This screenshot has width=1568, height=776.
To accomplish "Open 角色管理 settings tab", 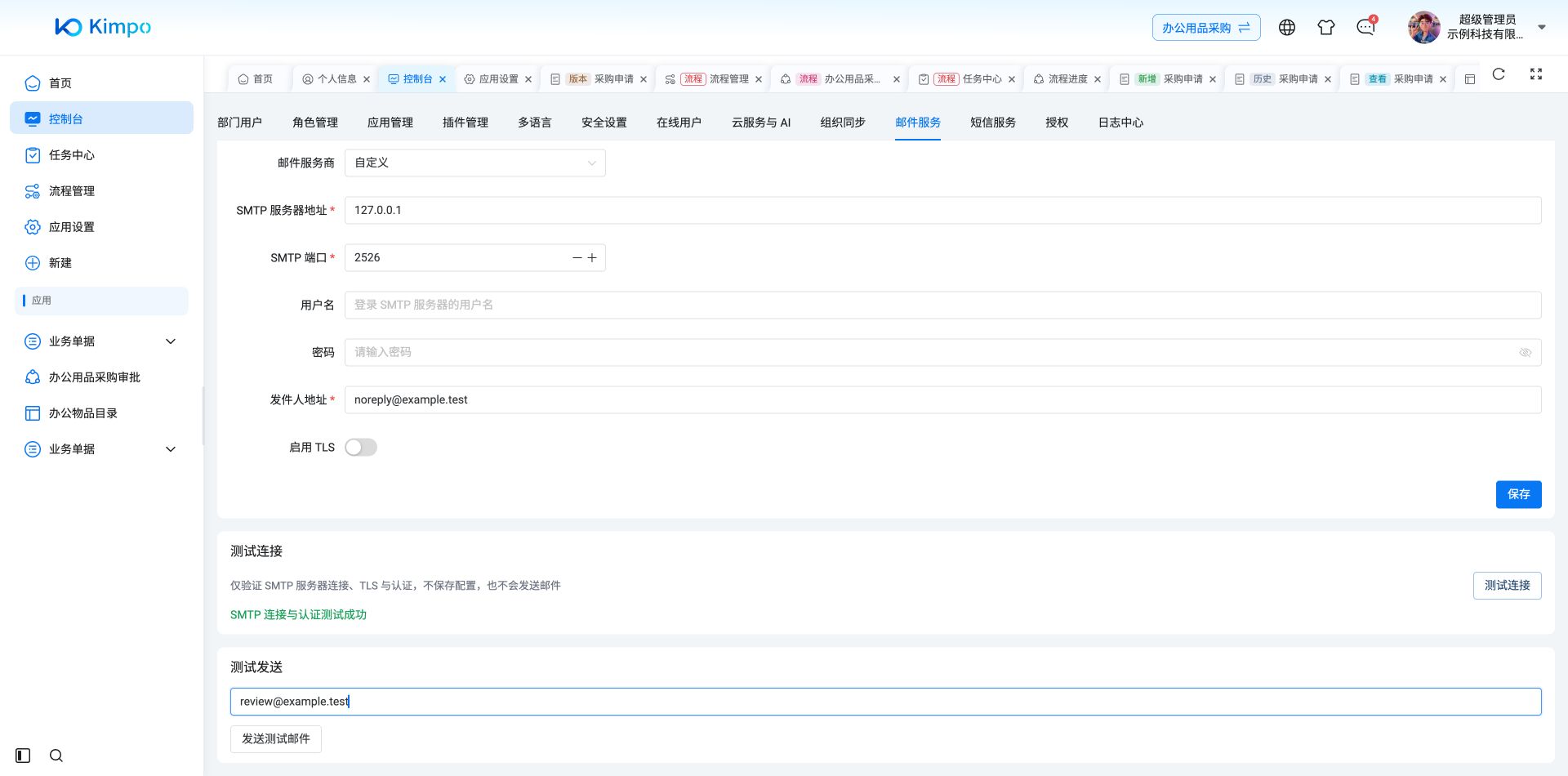I will [x=315, y=123].
